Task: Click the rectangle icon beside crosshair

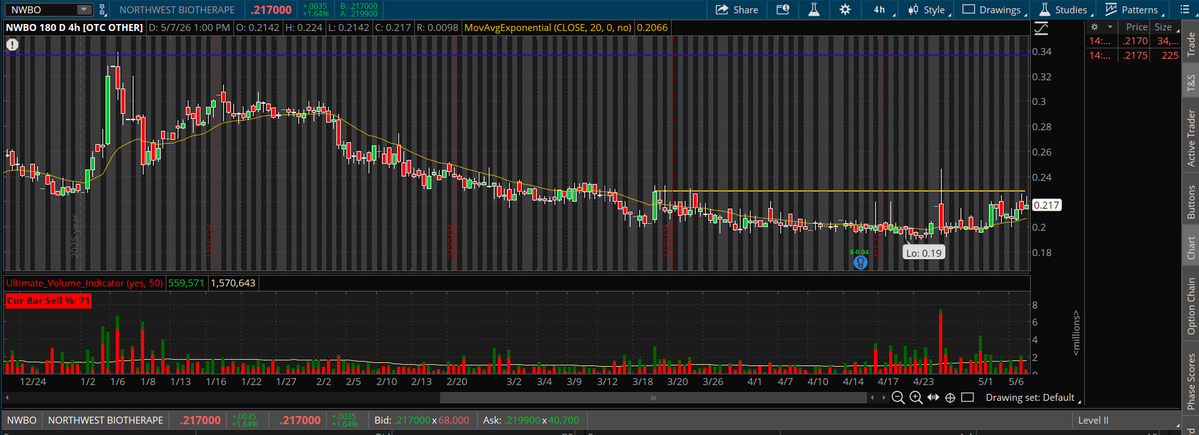Action: tap(967, 398)
